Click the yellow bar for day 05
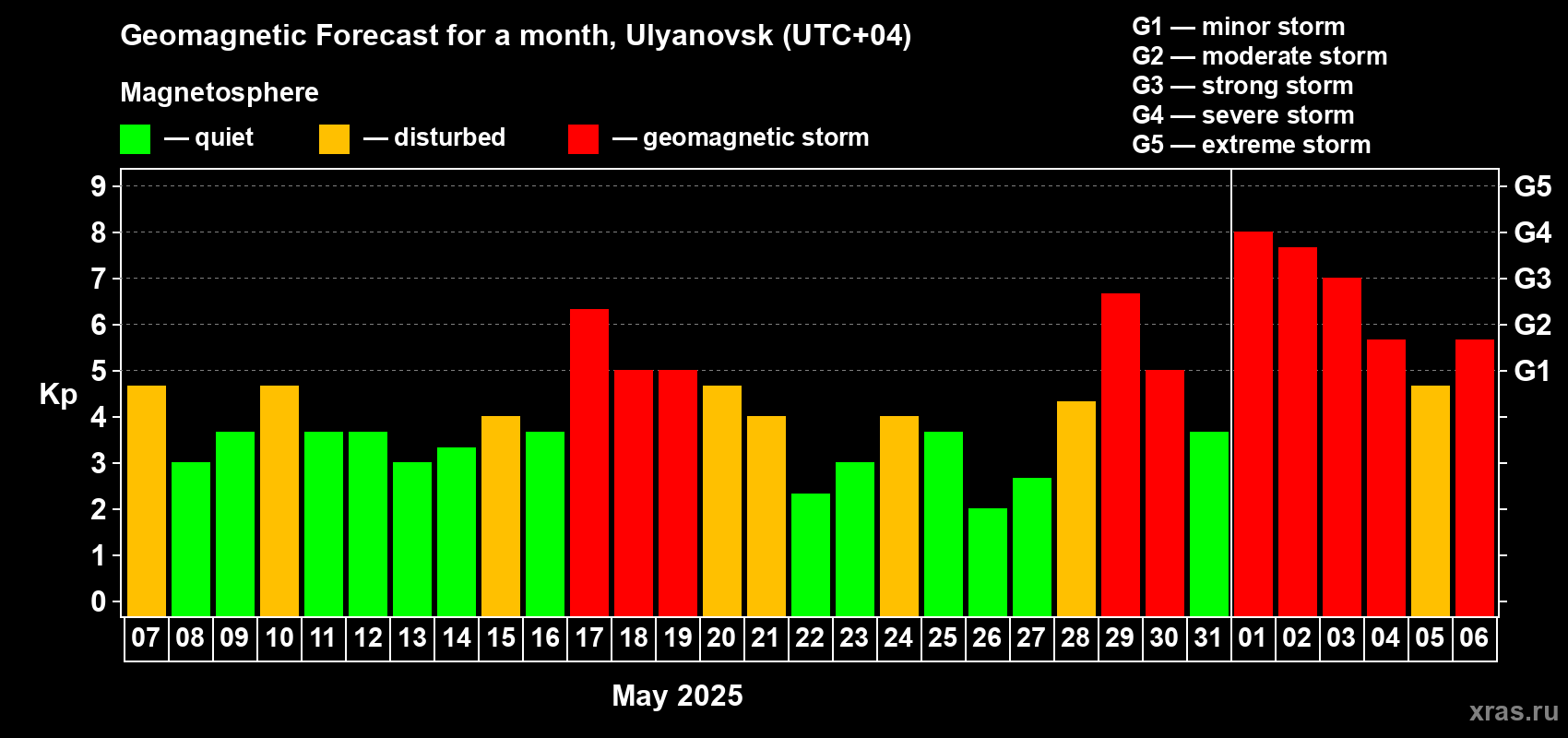The width and height of the screenshot is (1568, 738). coord(1431,501)
